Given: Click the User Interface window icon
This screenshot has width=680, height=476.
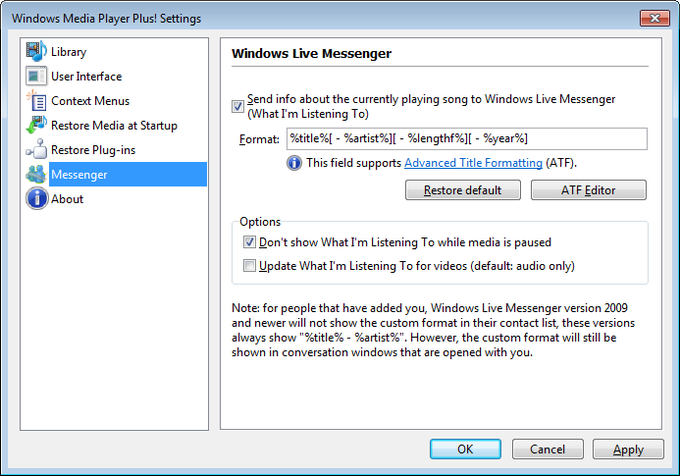Looking at the screenshot, I should (x=36, y=76).
